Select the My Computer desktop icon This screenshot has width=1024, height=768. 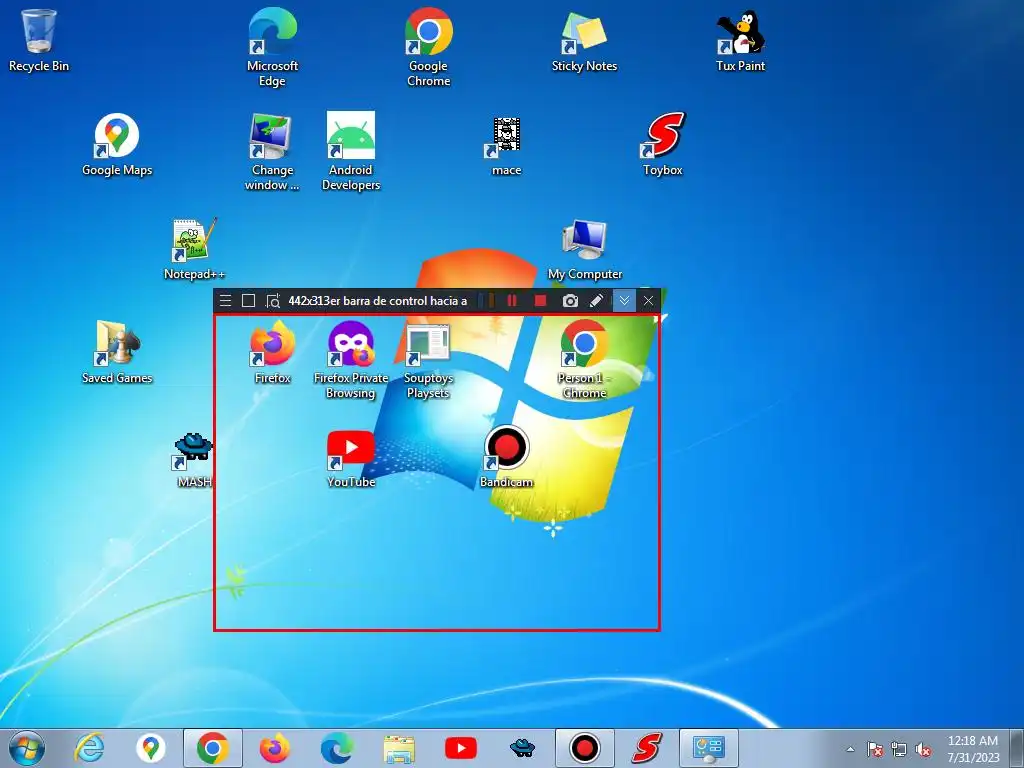584,249
